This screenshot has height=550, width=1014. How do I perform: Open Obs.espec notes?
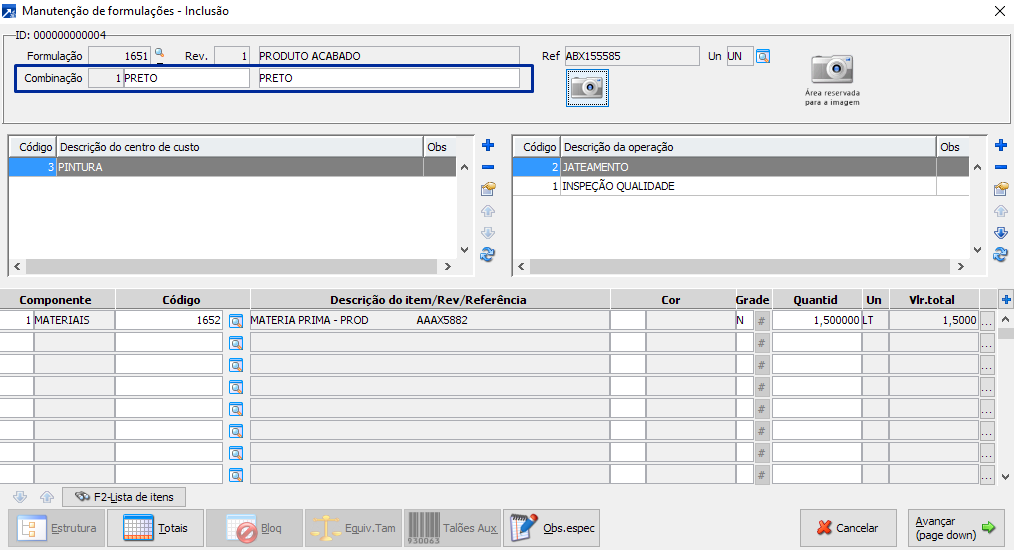tap(552, 528)
